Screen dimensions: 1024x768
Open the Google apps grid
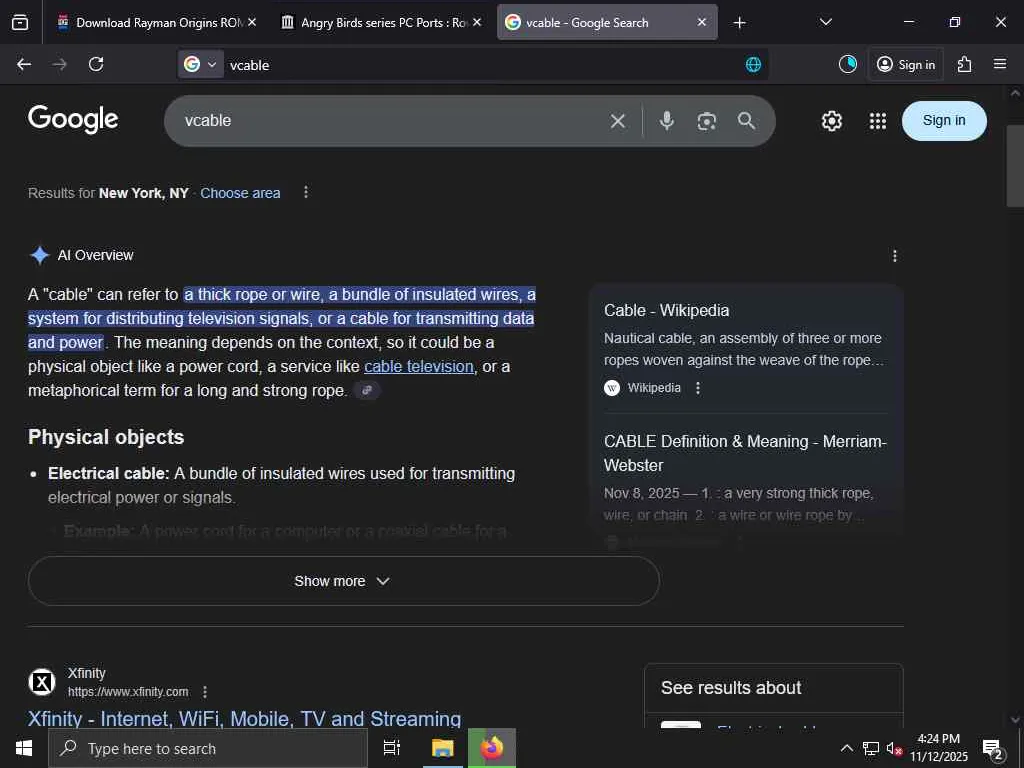coord(878,121)
